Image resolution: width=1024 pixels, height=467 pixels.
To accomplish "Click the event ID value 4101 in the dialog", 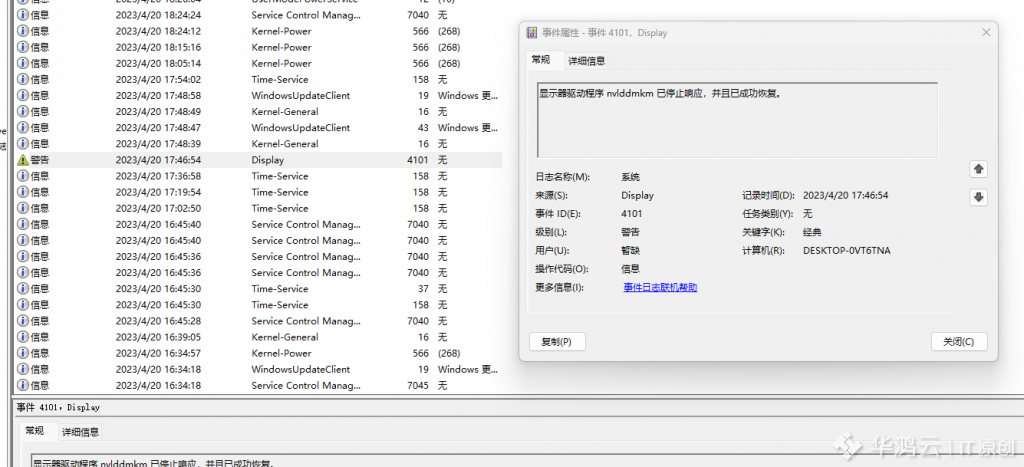I will [632, 214].
